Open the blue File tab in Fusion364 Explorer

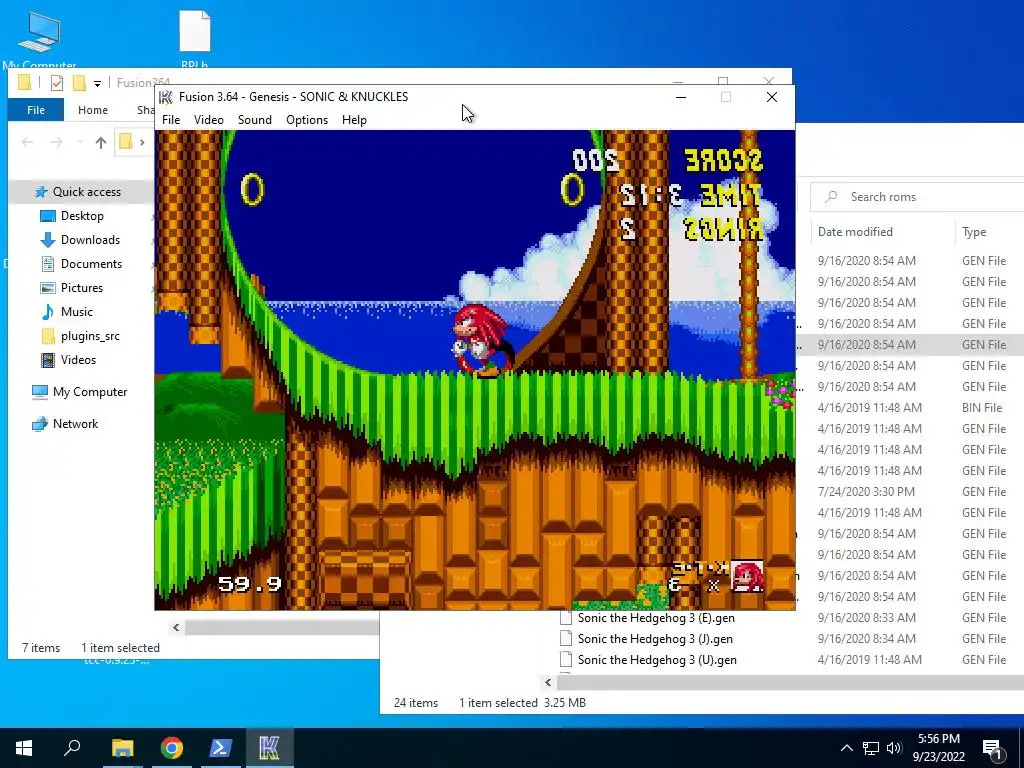pyautogui.click(x=36, y=110)
